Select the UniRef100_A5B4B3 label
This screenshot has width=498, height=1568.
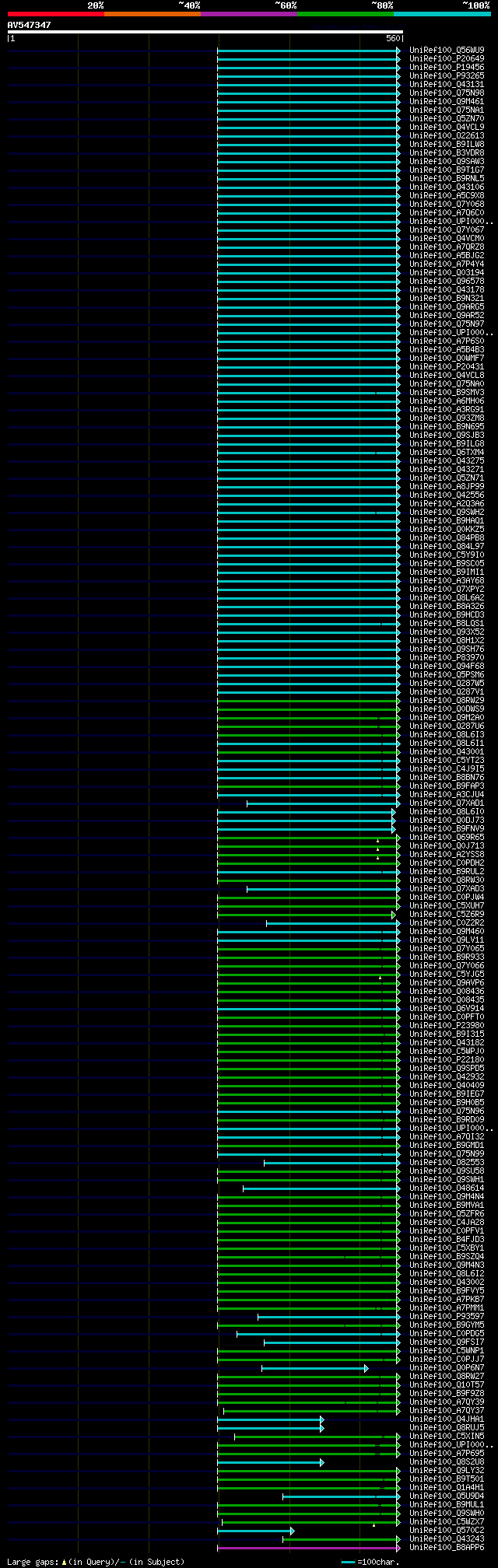(447, 349)
